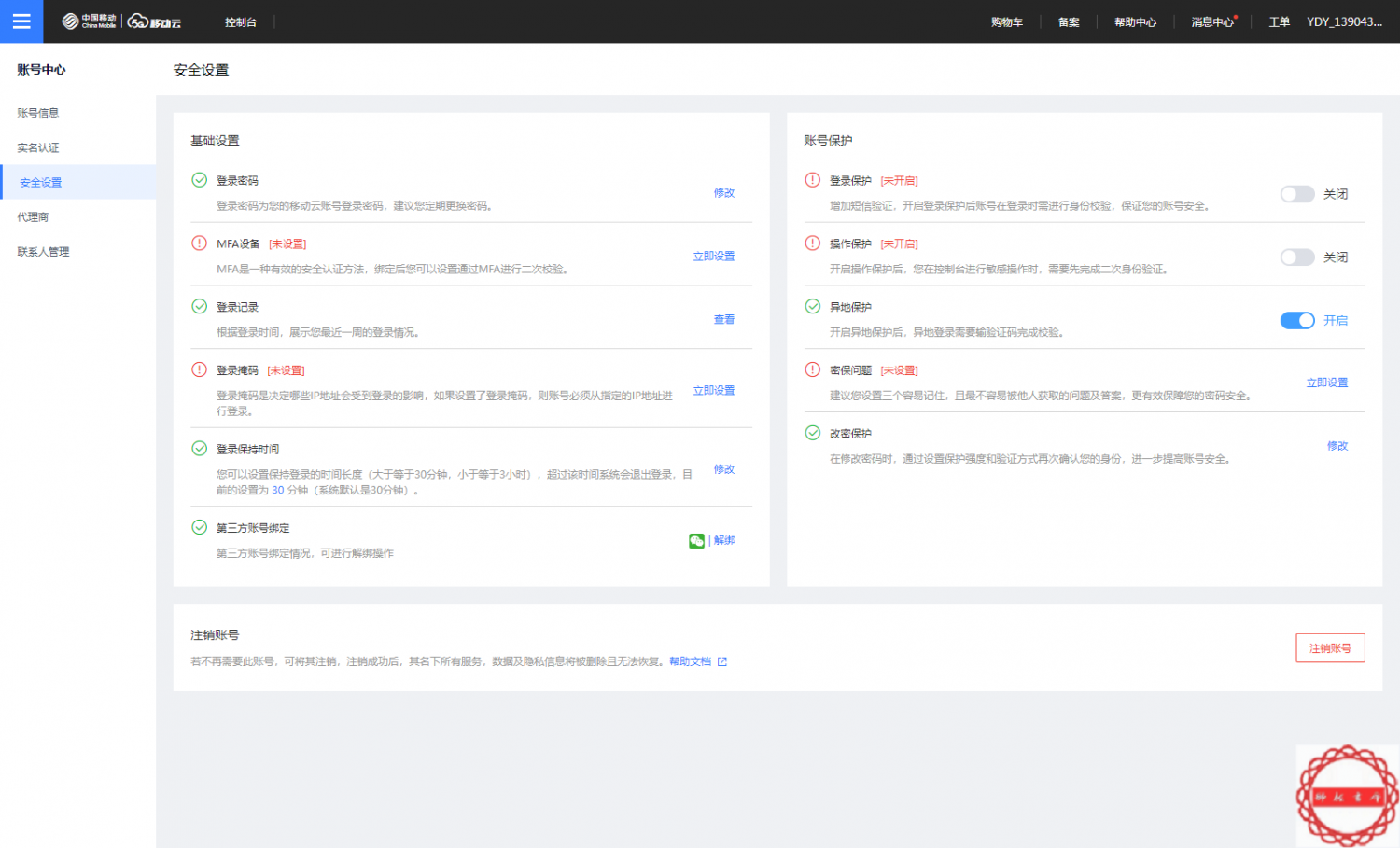Click green check icon beside 登录保持时间

click(199, 449)
